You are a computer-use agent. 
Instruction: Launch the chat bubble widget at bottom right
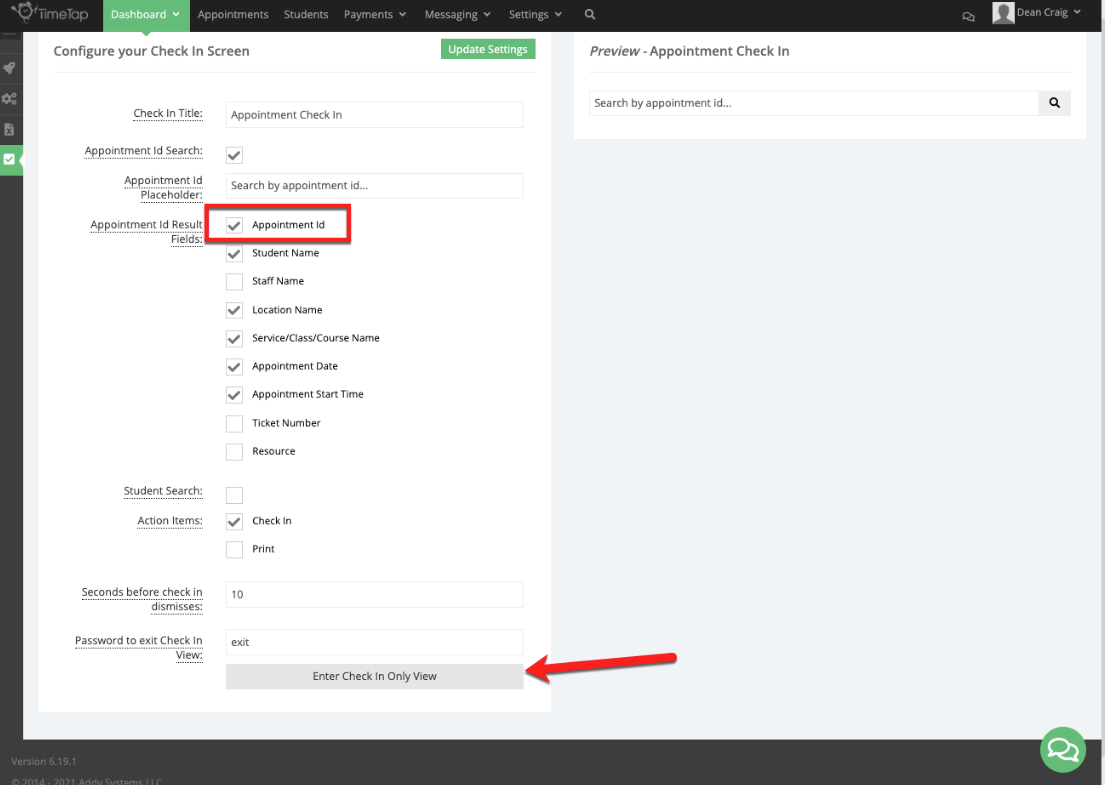click(x=1062, y=749)
